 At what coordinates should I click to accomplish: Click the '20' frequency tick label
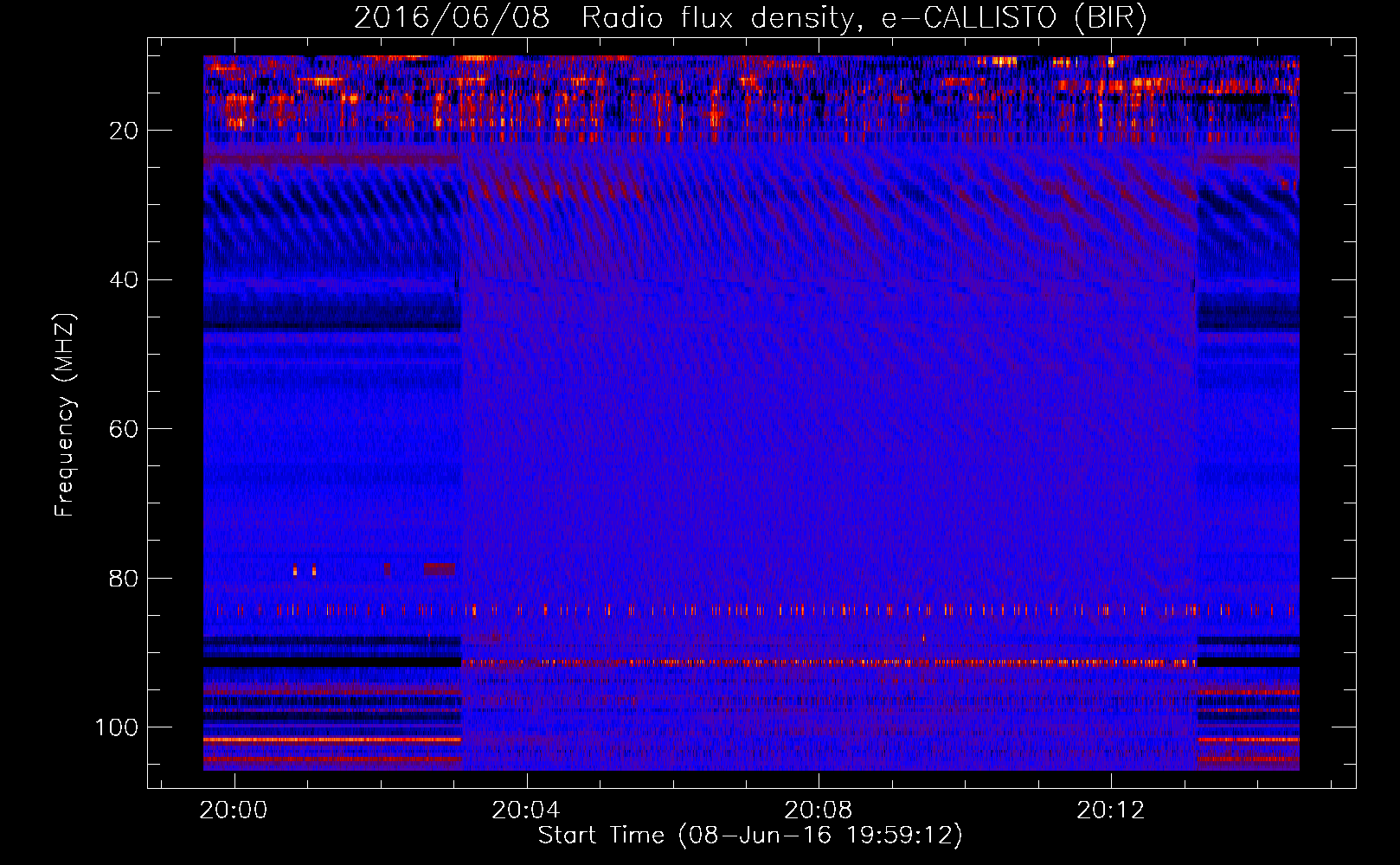[x=124, y=131]
